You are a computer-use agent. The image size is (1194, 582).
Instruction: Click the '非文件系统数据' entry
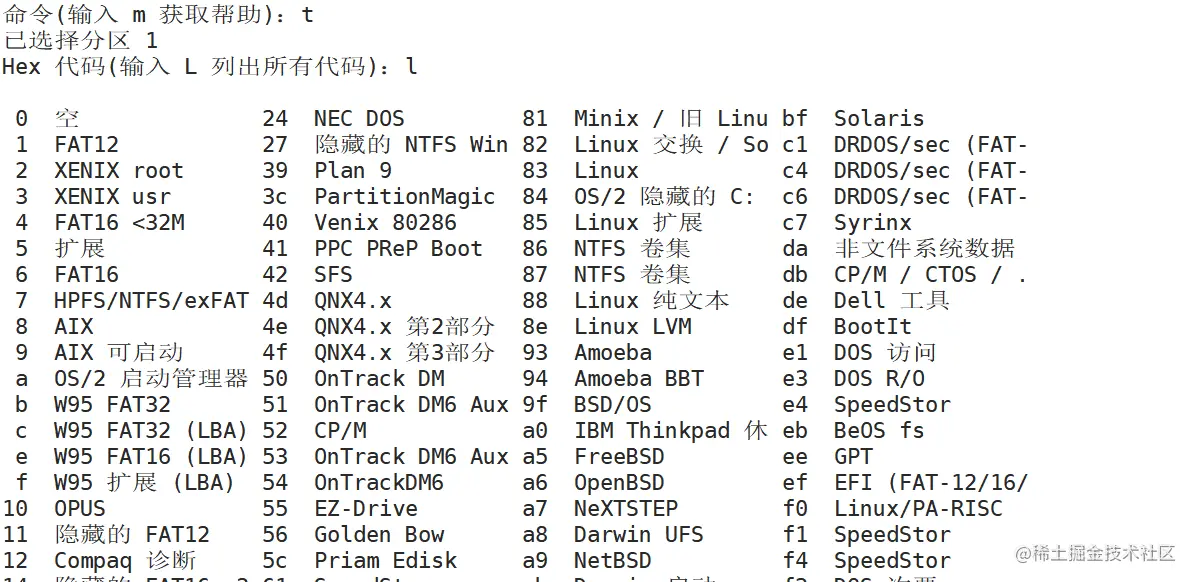tap(924, 248)
